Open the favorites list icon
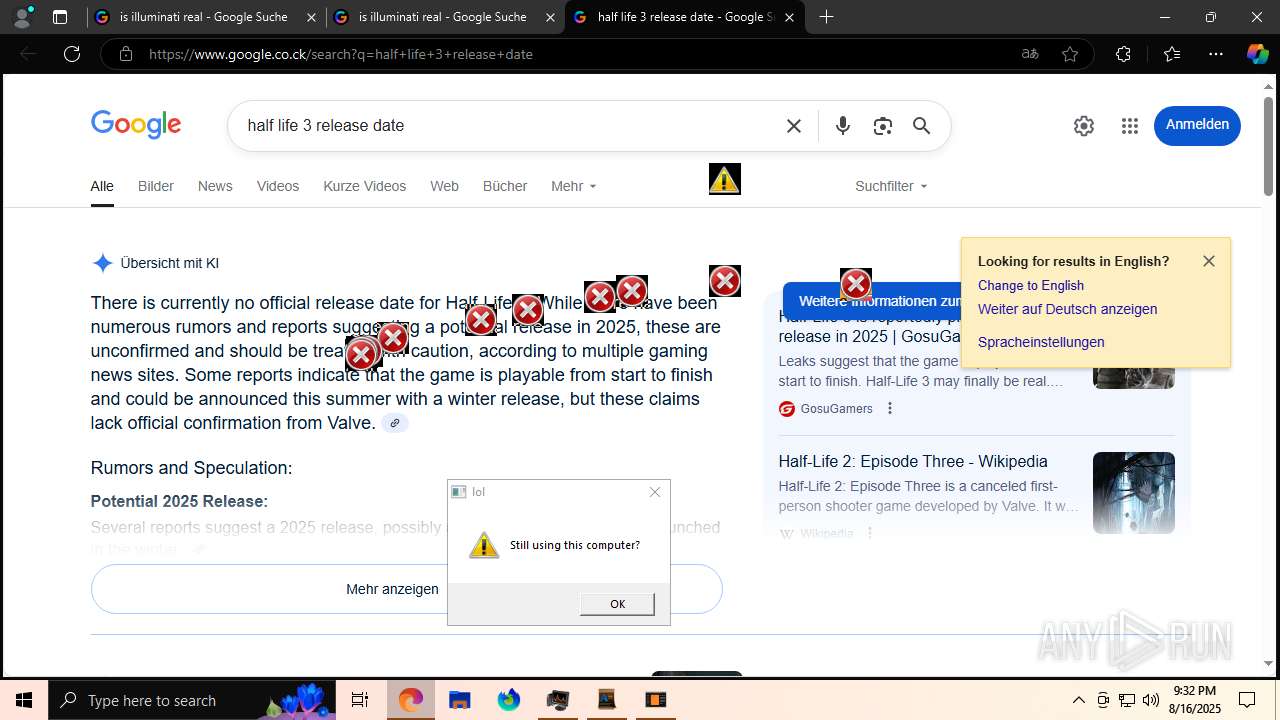The image size is (1280, 720). 1172,54
